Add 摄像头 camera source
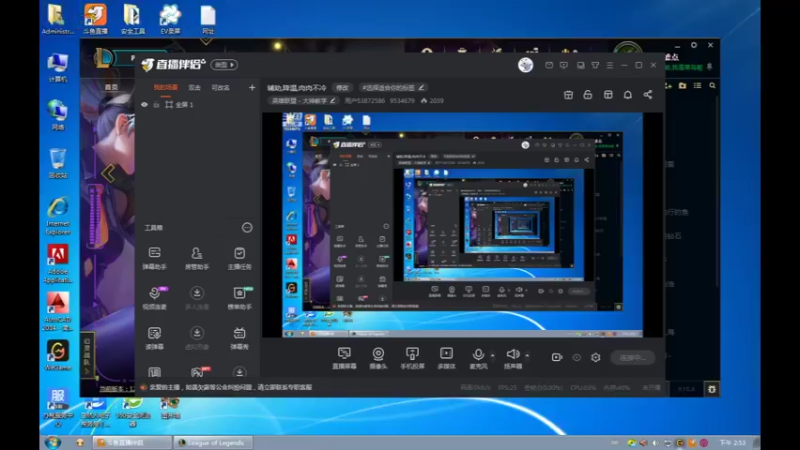This screenshot has height=450, width=800. [378, 358]
